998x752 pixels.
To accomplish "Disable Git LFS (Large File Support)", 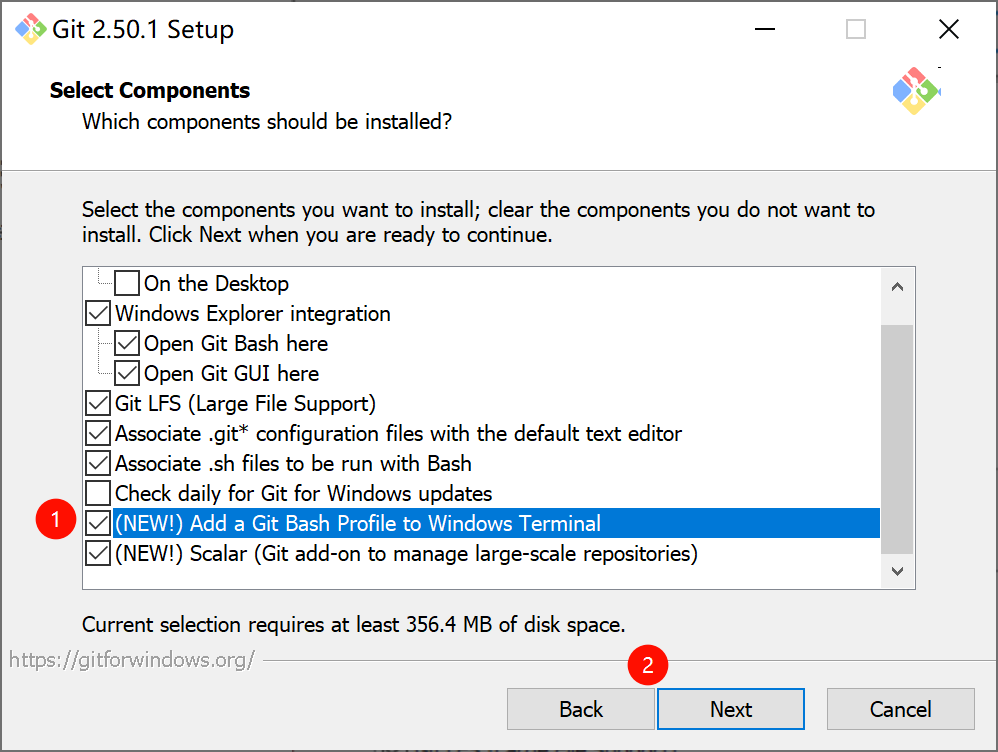I will [x=98, y=403].
